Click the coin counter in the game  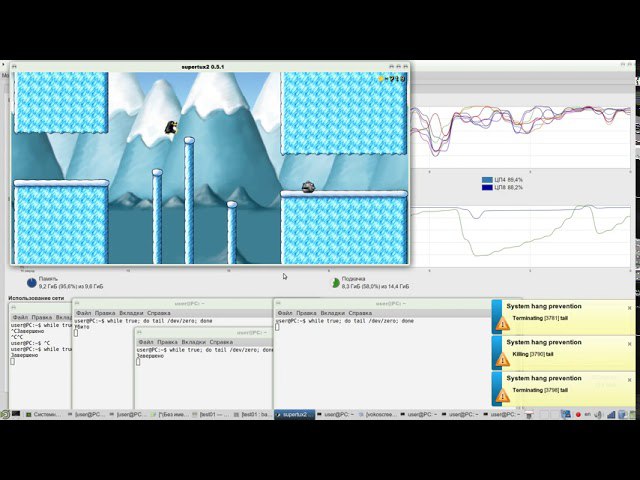pyautogui.click(x=391, y=79)
